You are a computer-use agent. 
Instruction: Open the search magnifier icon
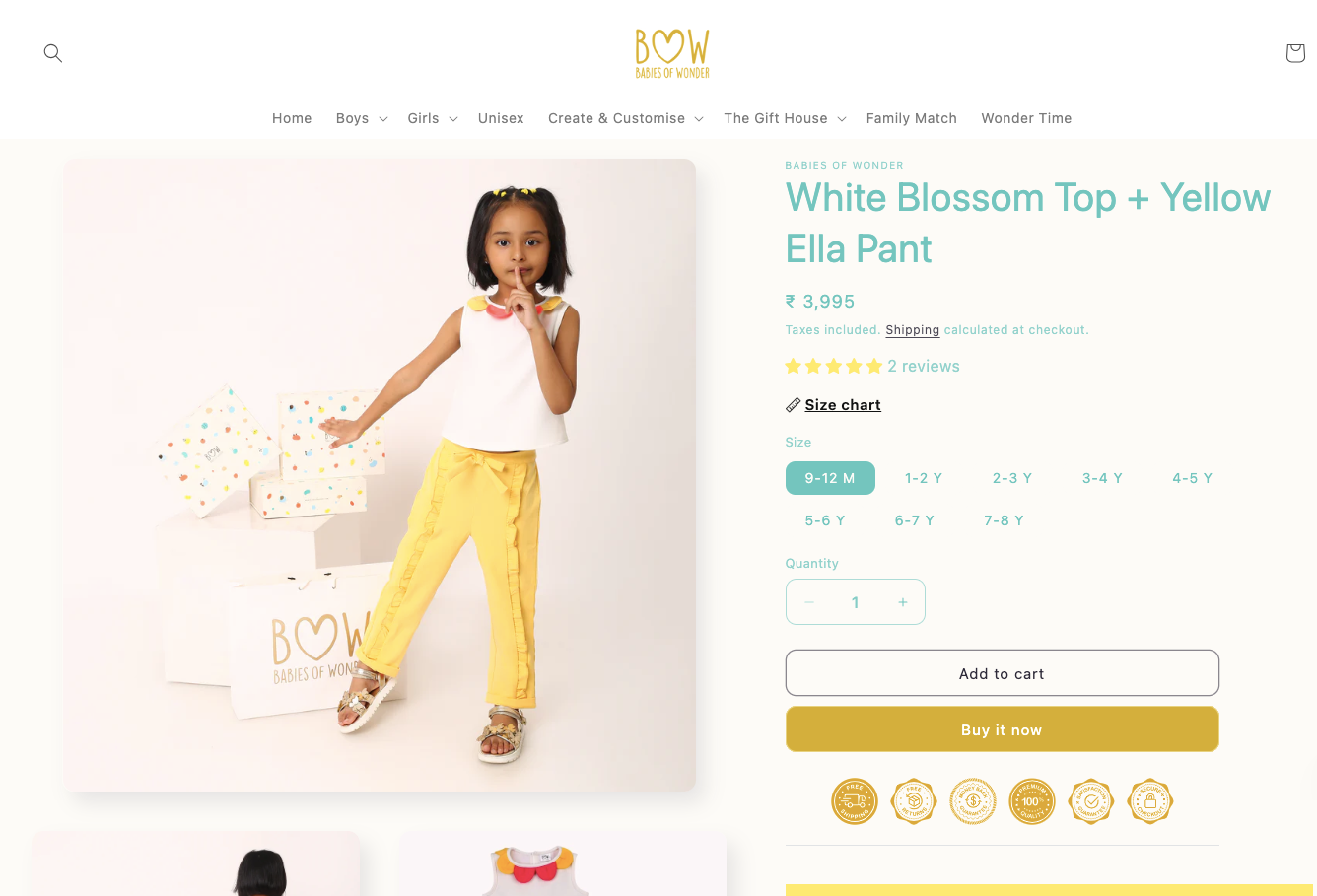[x=53, y=53]
